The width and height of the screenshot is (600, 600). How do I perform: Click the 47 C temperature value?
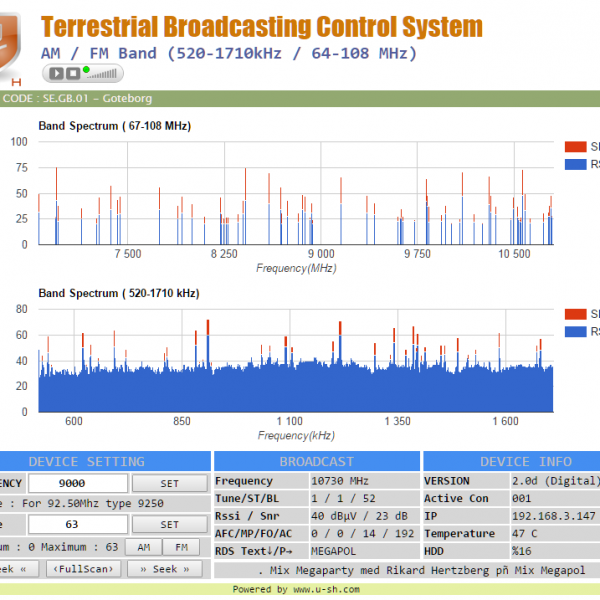point(525,533)
